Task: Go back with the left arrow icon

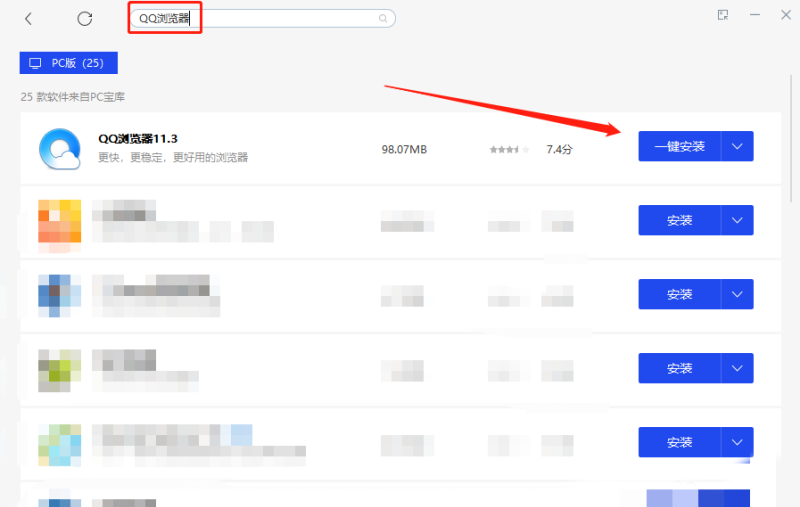Action: tap(28, 19)
